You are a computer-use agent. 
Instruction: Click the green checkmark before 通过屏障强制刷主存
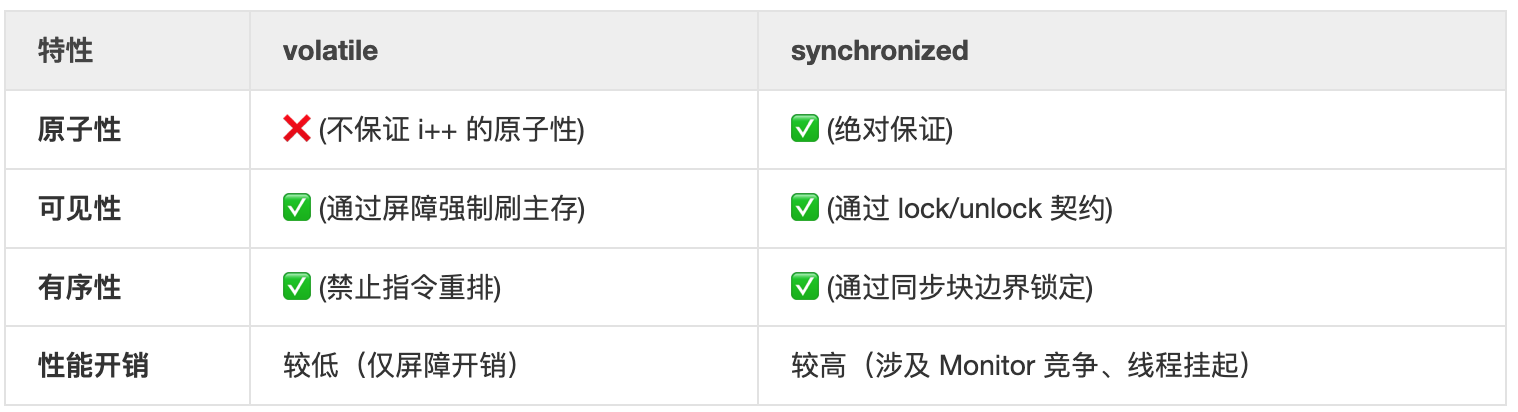pyautogui.click(x=297, y=208)
